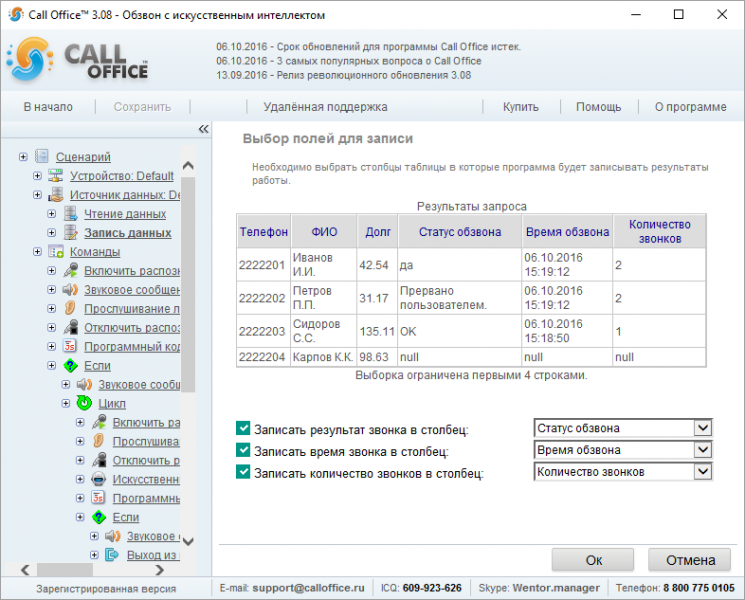Viewport: 745px width, 600px height.
Task: Expand the first Если tree node
Action: [51, 365]
